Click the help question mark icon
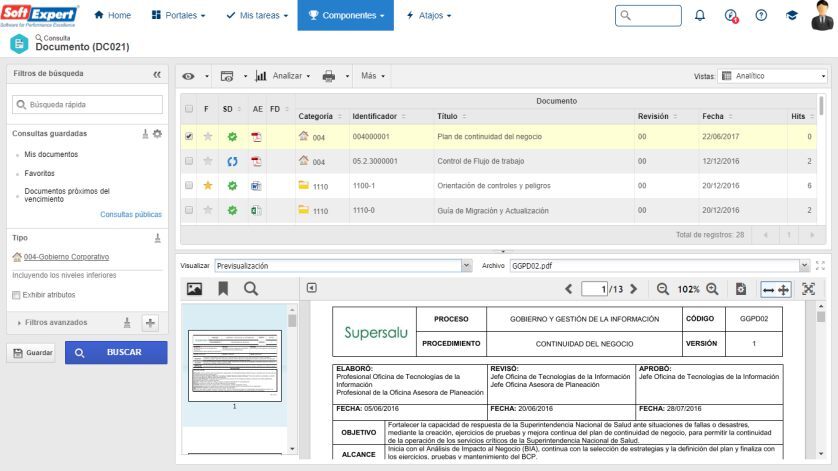This screenshot has width=838, height=471. pos(761,16)
